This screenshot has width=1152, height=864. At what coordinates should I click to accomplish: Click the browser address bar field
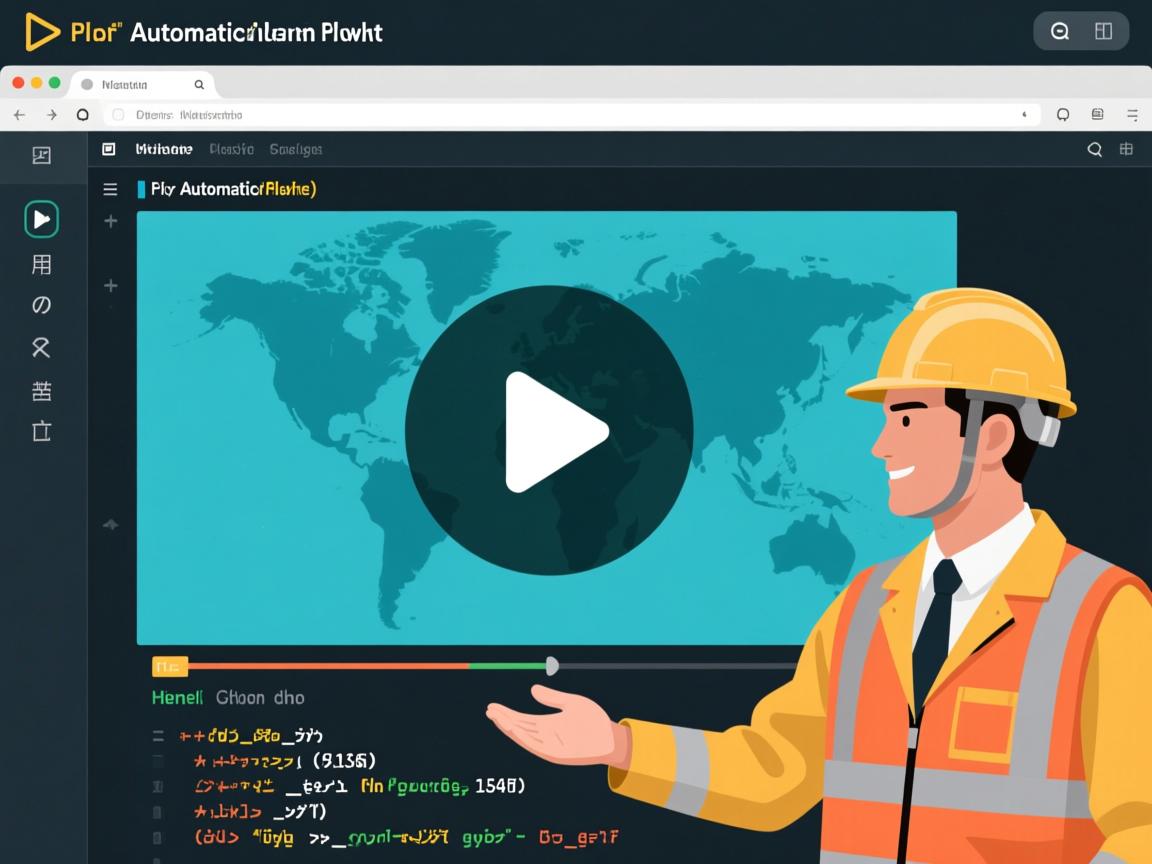click(x=580, y=115)
